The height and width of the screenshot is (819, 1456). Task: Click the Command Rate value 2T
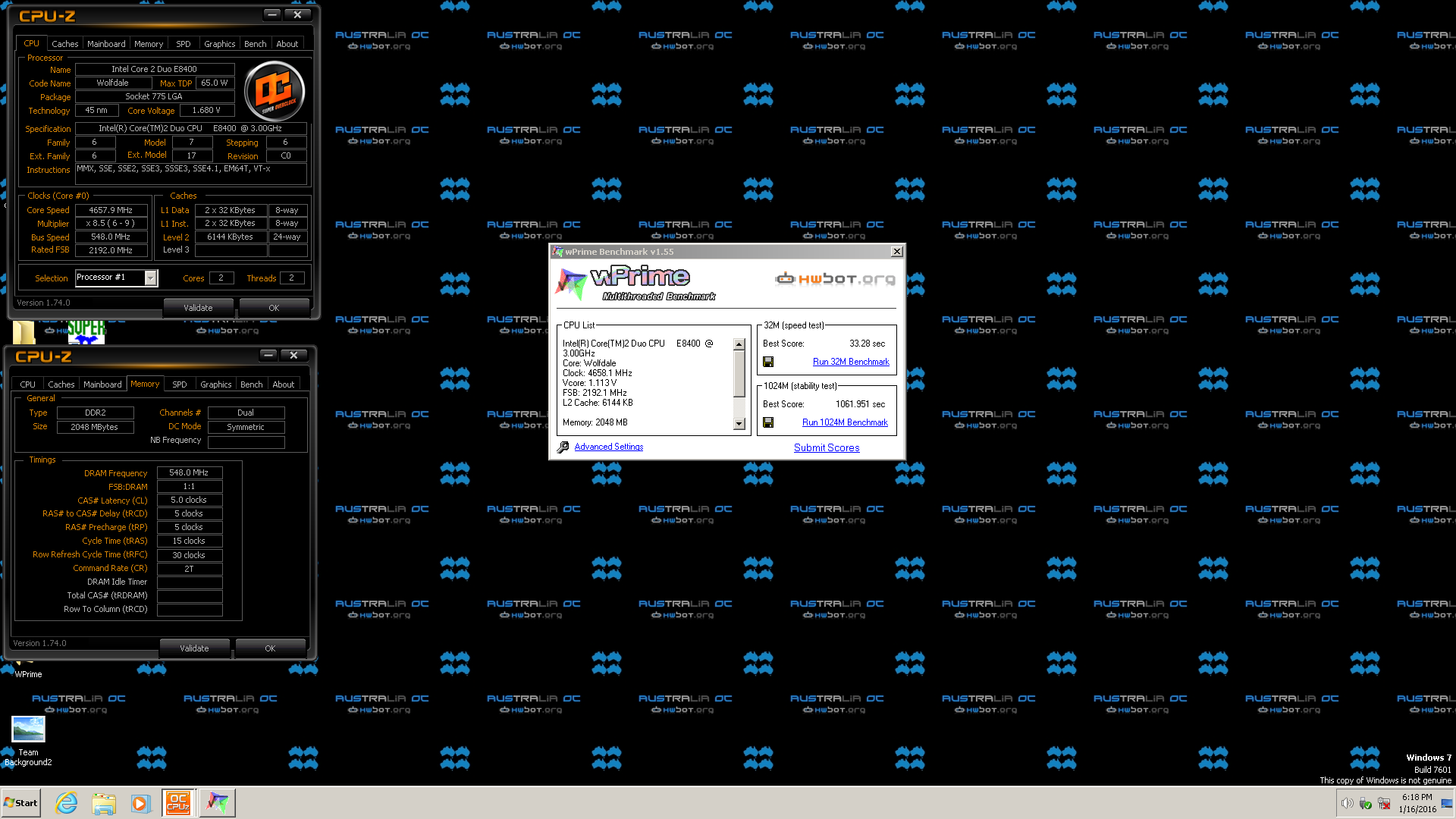[x=189, y=569]
